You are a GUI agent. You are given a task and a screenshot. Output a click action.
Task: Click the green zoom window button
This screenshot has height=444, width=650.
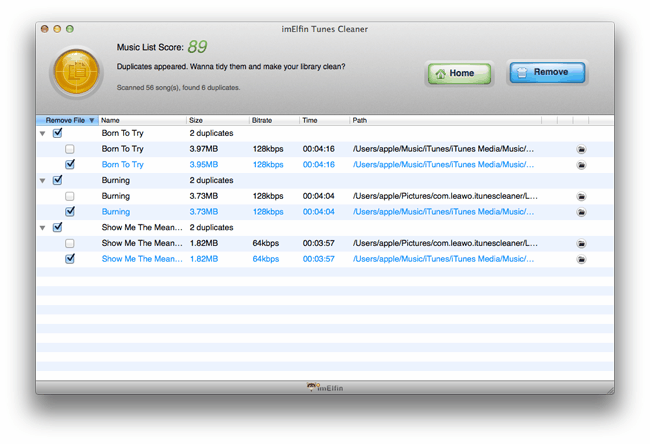click(70, 29)
